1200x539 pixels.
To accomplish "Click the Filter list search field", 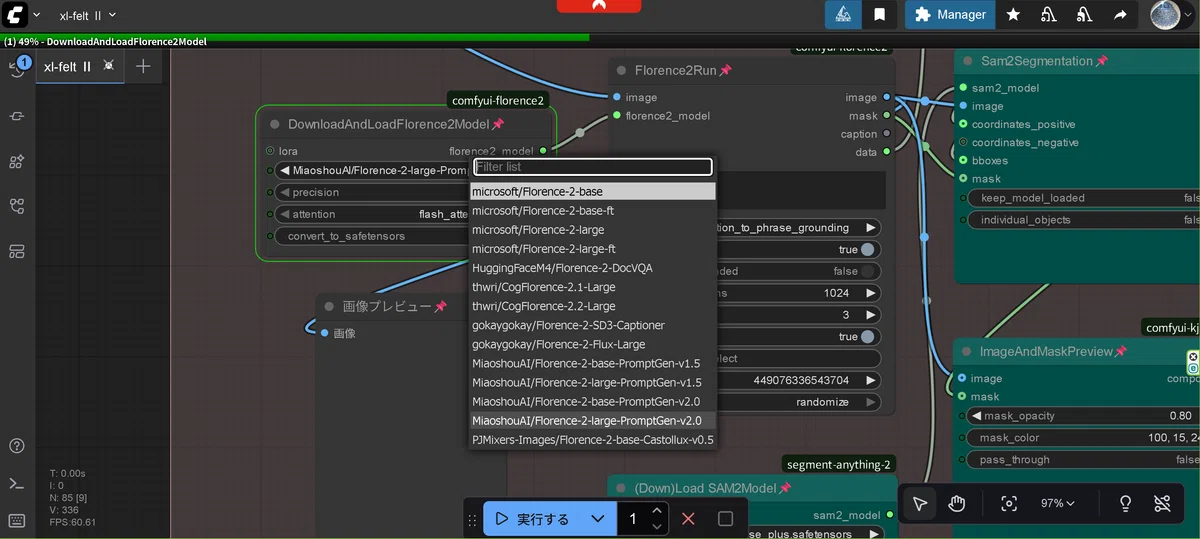I will (593, 167).
